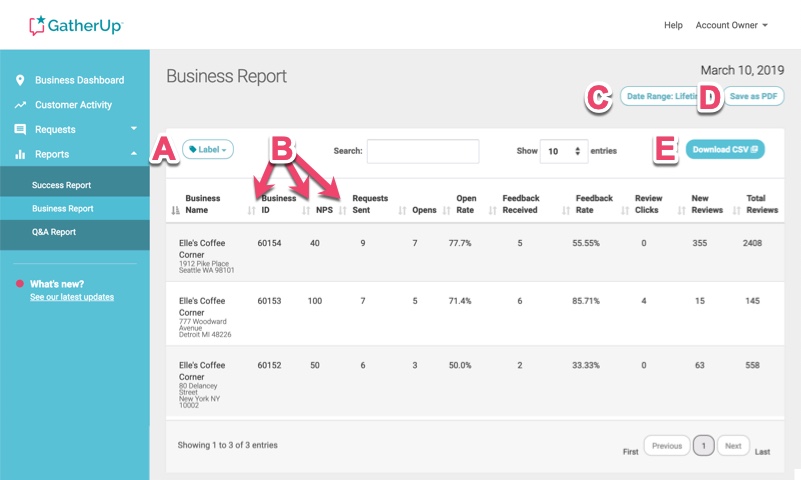The image size is (801, 480).
Task: Select Business Report in sidebar
Action: [x=62, y=208]
